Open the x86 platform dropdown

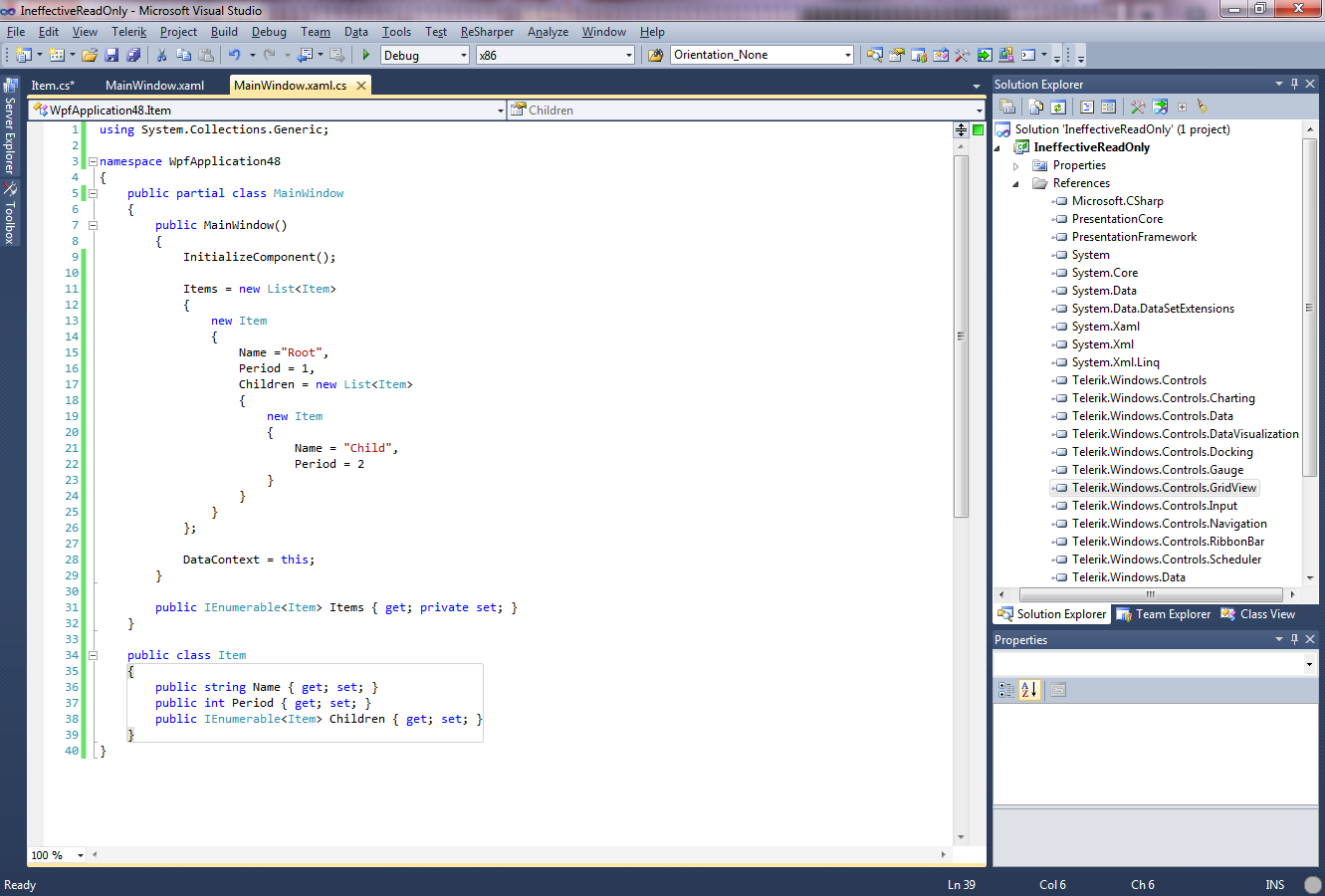coord(628,56)
